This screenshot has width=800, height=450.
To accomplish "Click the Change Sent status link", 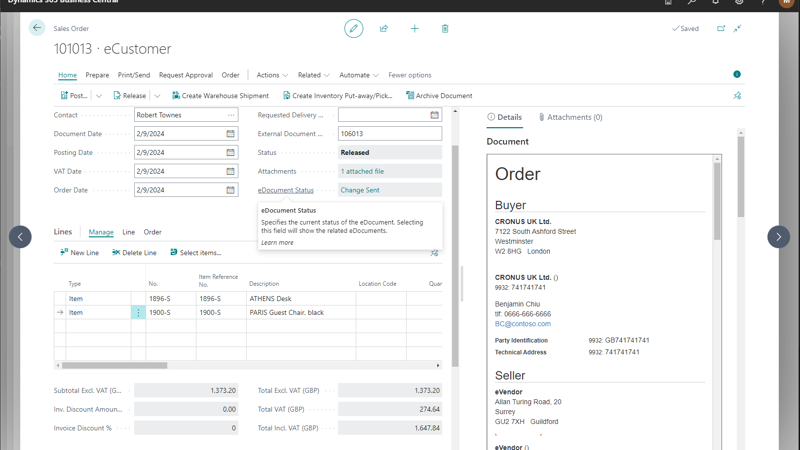I will 360,190.
